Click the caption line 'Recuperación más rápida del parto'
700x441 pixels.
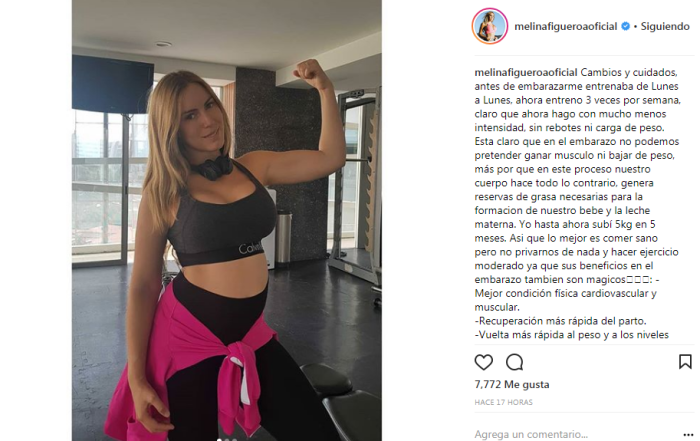click(560, 321)
